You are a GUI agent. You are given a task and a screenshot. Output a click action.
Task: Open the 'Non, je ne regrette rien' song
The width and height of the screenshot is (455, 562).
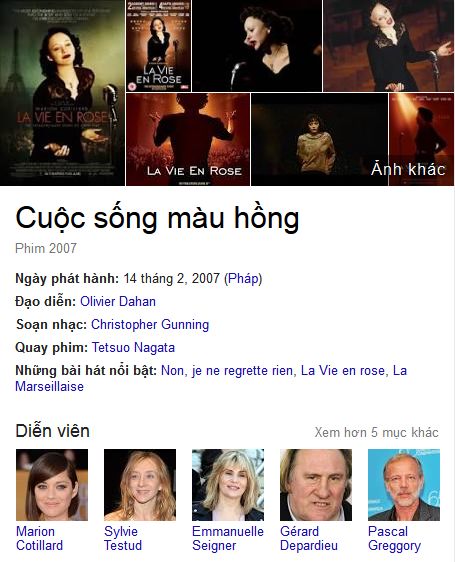[227, 370]
